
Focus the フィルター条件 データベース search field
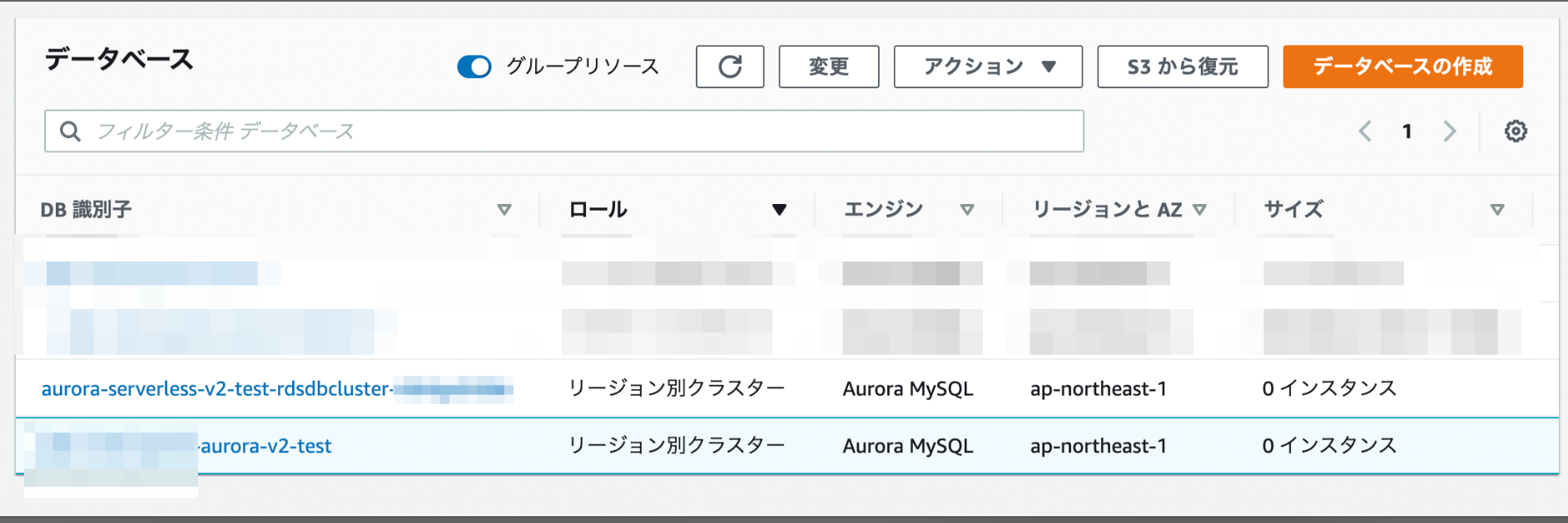[x=564, y=131]
